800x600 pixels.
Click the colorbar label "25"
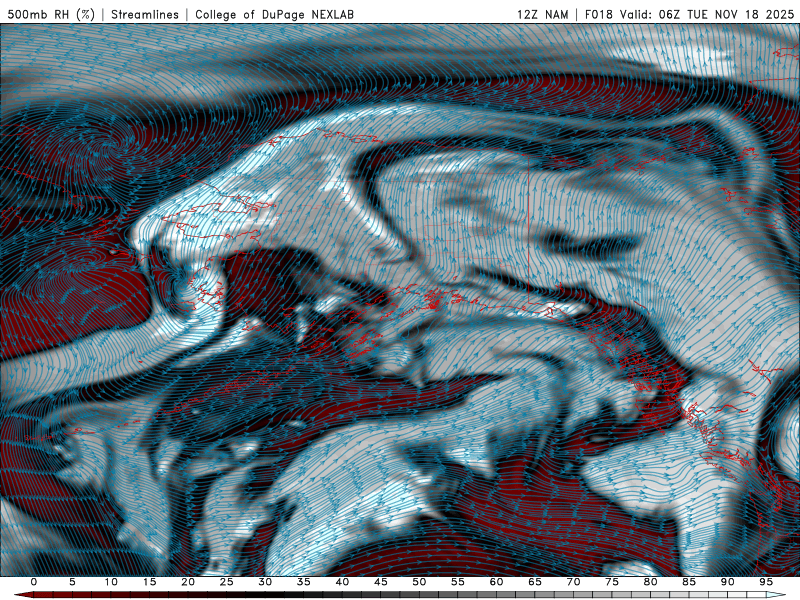coord(227,582)
